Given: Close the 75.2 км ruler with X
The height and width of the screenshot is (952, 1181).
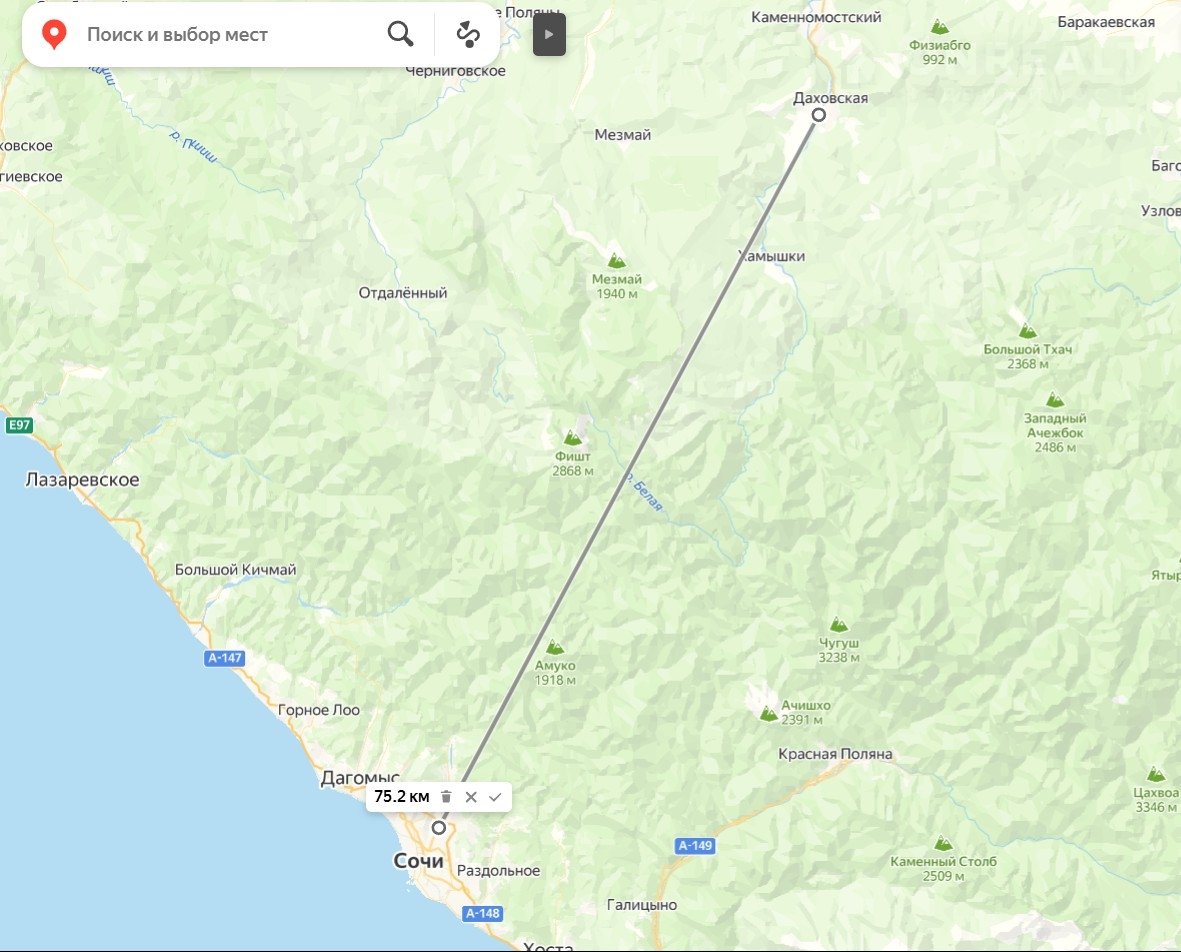Looking at the screenshot, I should click(x=471, y=797).
